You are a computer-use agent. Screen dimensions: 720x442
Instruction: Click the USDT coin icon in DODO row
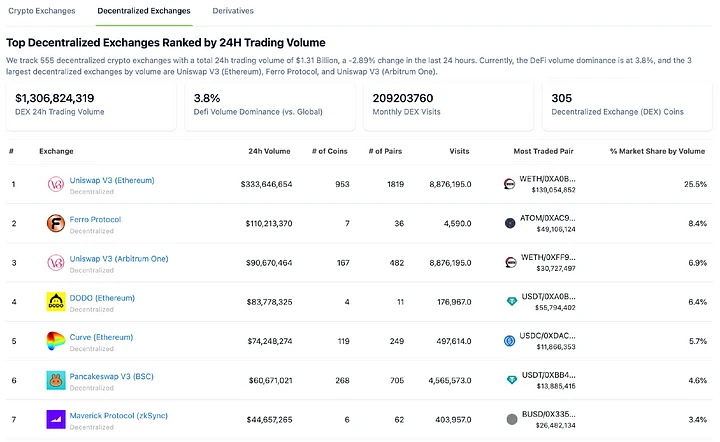pyautogui.click(x=510, y=301)
